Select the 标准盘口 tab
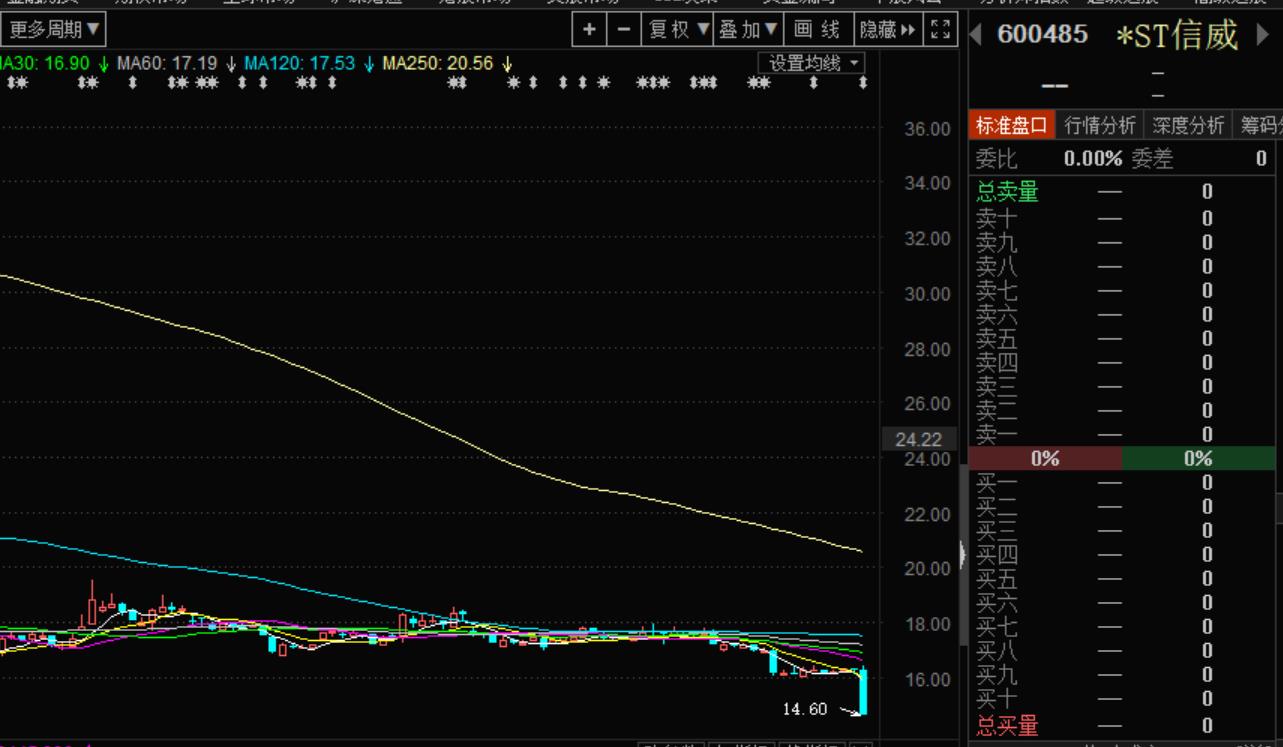1283x747 pixels. click(x=1011, y=125)
